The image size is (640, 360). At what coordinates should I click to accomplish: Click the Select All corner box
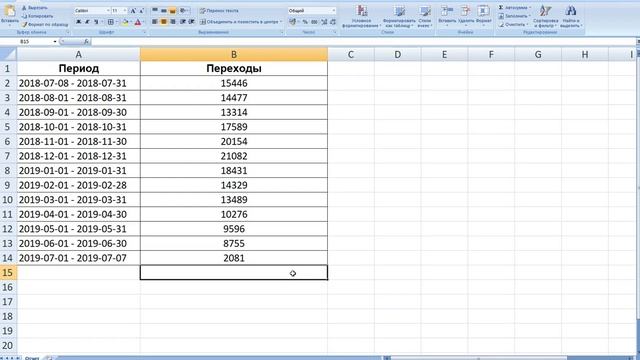click(x=8, y=54)
